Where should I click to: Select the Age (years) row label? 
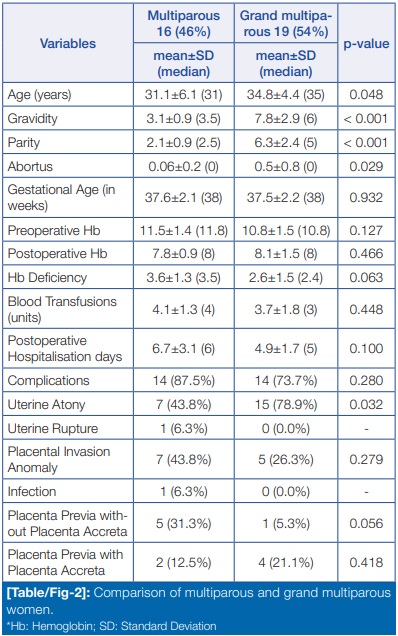click(x=39, y=95)
